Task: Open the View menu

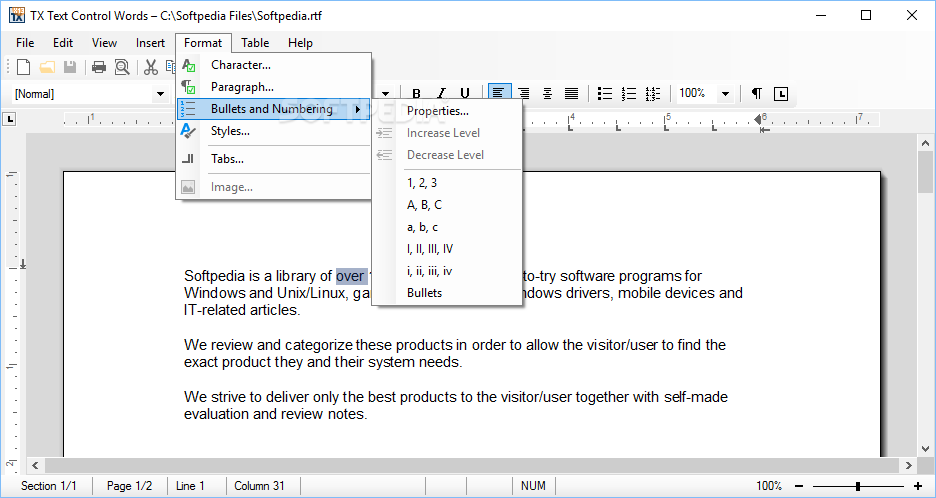Action: (104, 43)
